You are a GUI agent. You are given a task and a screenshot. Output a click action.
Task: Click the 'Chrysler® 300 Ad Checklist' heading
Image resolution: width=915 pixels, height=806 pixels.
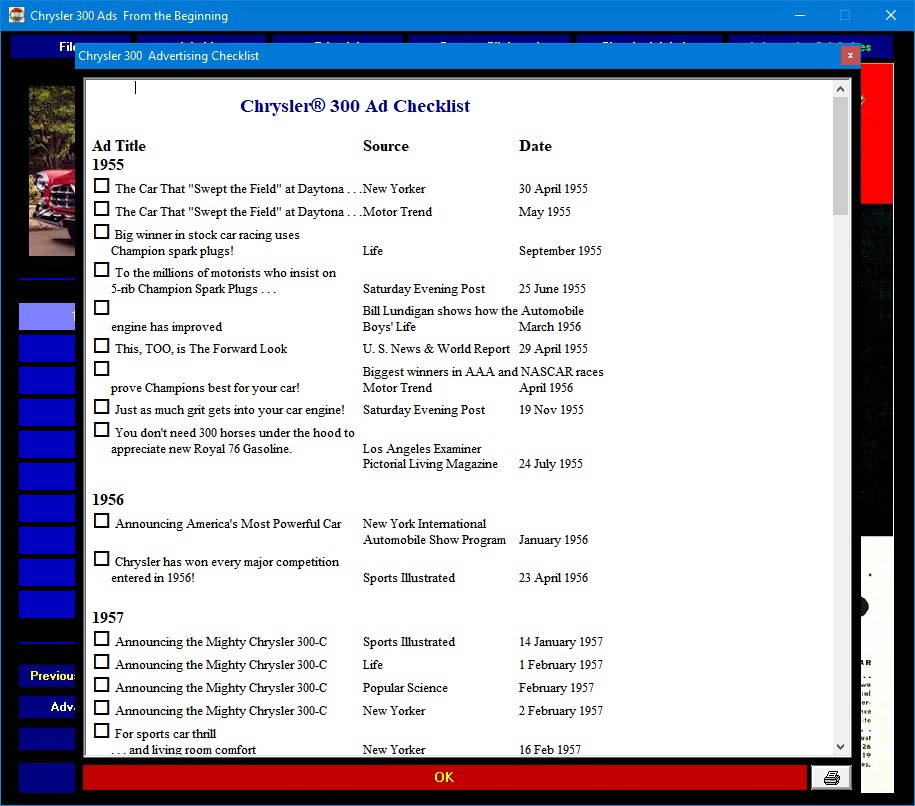coord(355,106)
